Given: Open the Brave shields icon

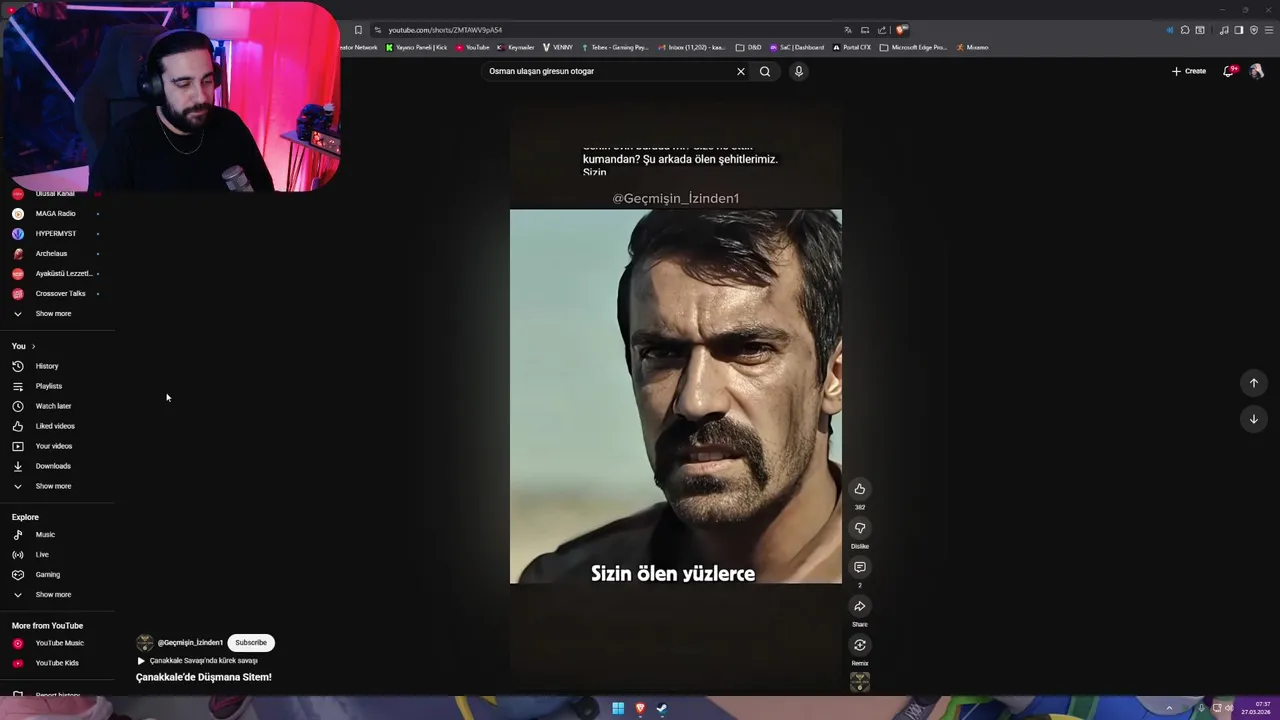Looking at the screenshot, I should [901, 30].
